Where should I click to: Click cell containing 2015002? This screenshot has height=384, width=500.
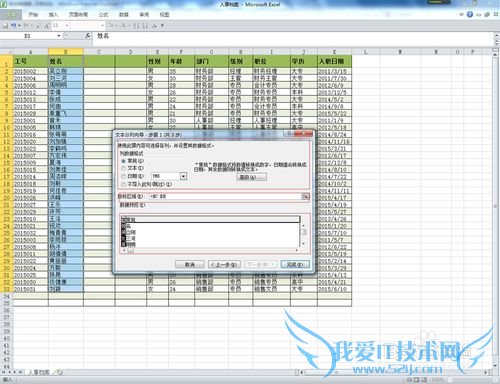(31, 71)
